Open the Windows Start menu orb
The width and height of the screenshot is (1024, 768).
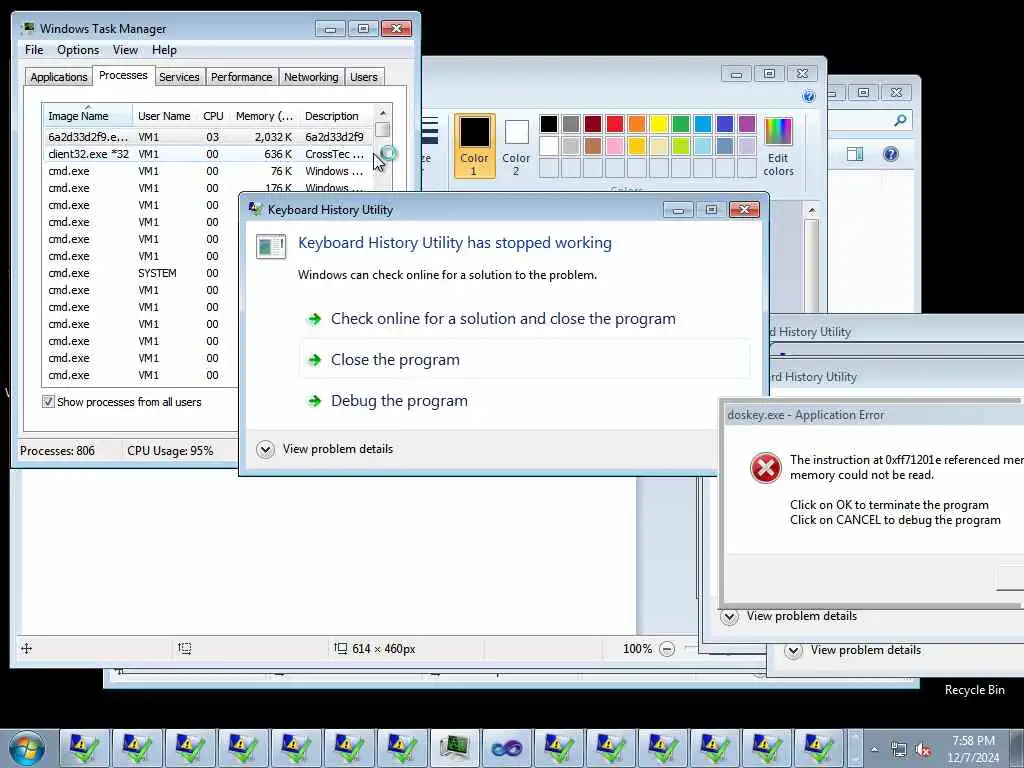pyautogui.click(x=27, y=748)
